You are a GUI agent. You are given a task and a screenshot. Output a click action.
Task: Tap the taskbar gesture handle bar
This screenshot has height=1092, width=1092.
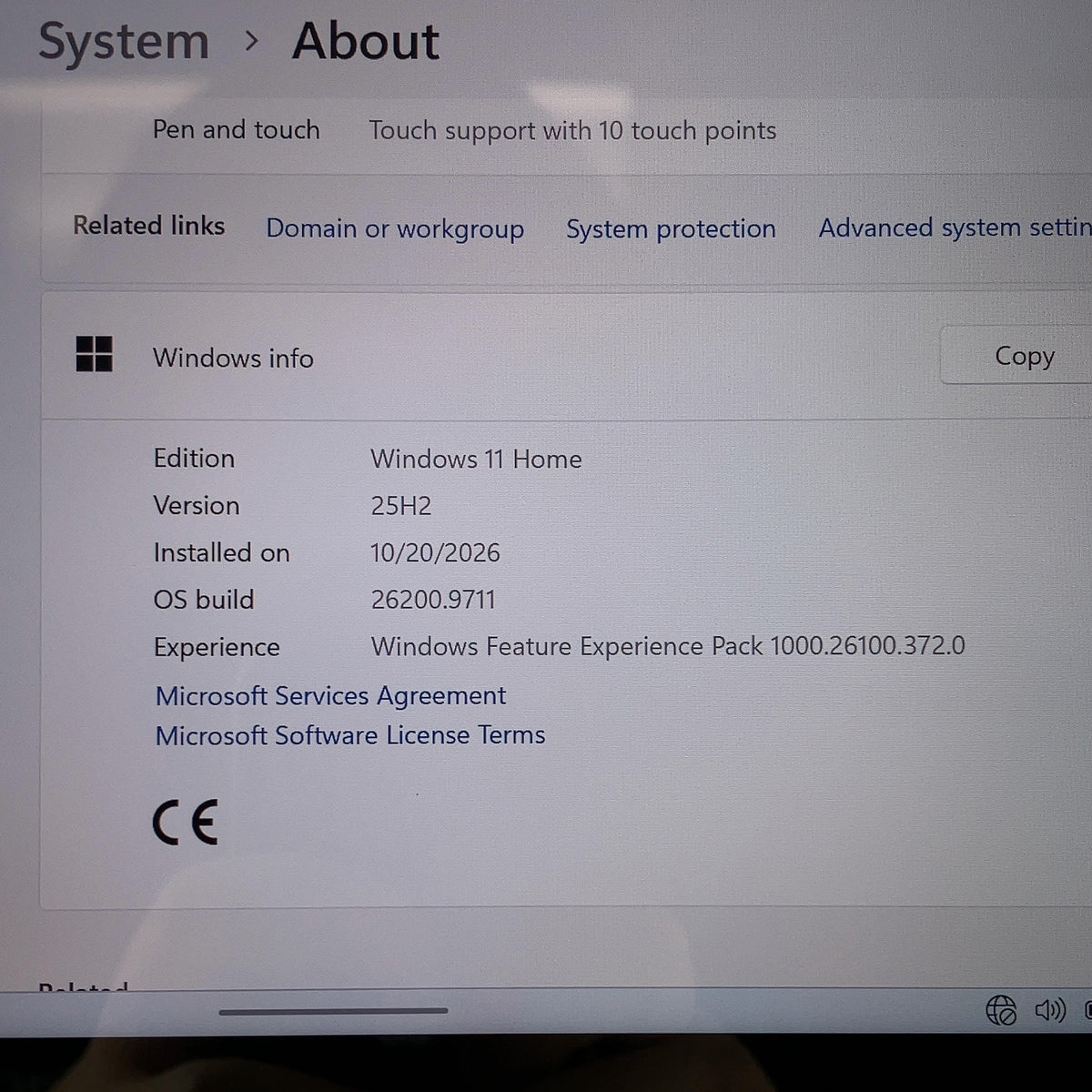click(x=333, y=1010)
